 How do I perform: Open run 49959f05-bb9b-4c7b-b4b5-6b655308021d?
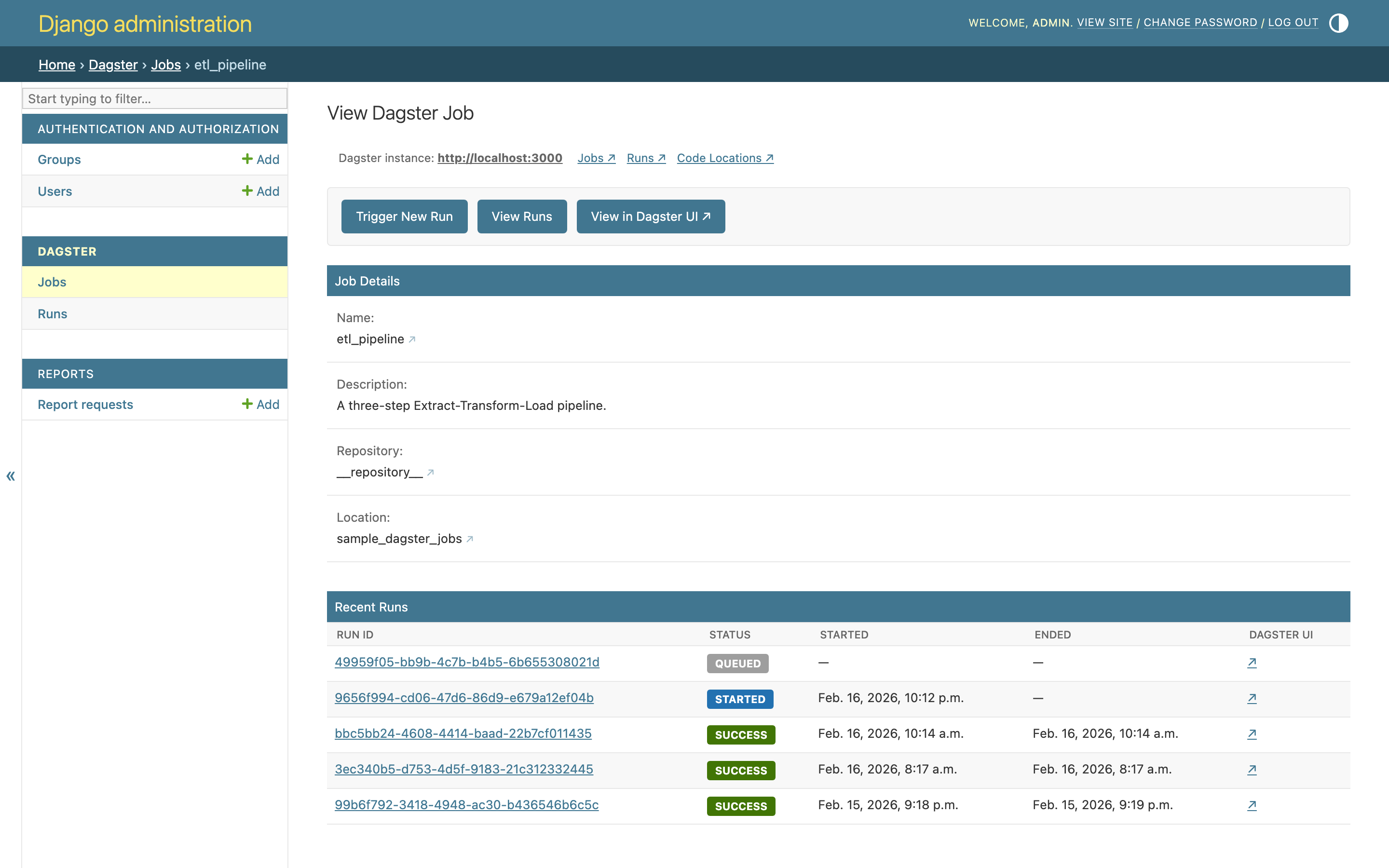point(467,662)
